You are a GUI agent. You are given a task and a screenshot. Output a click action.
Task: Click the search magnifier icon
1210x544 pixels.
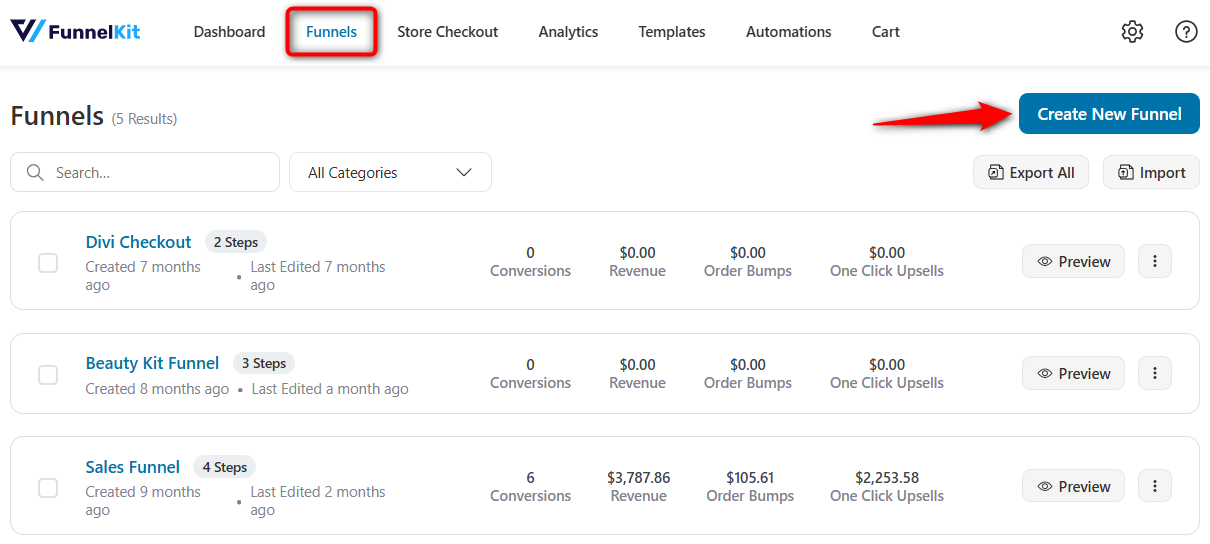coord(35,172)
